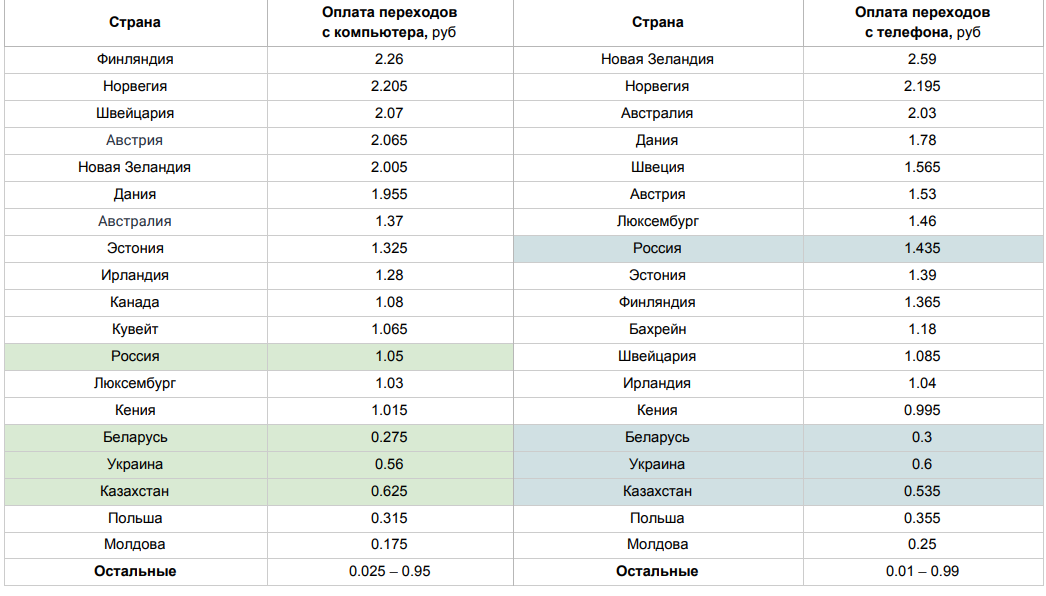Select the Швеция country cell
The height and width of the screenshot is (596, 1046).
tap(658, 168)
